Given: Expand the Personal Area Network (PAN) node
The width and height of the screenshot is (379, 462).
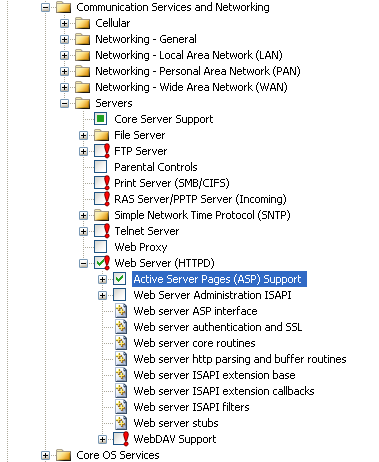Looking at the screenshot, I should 64,71.
